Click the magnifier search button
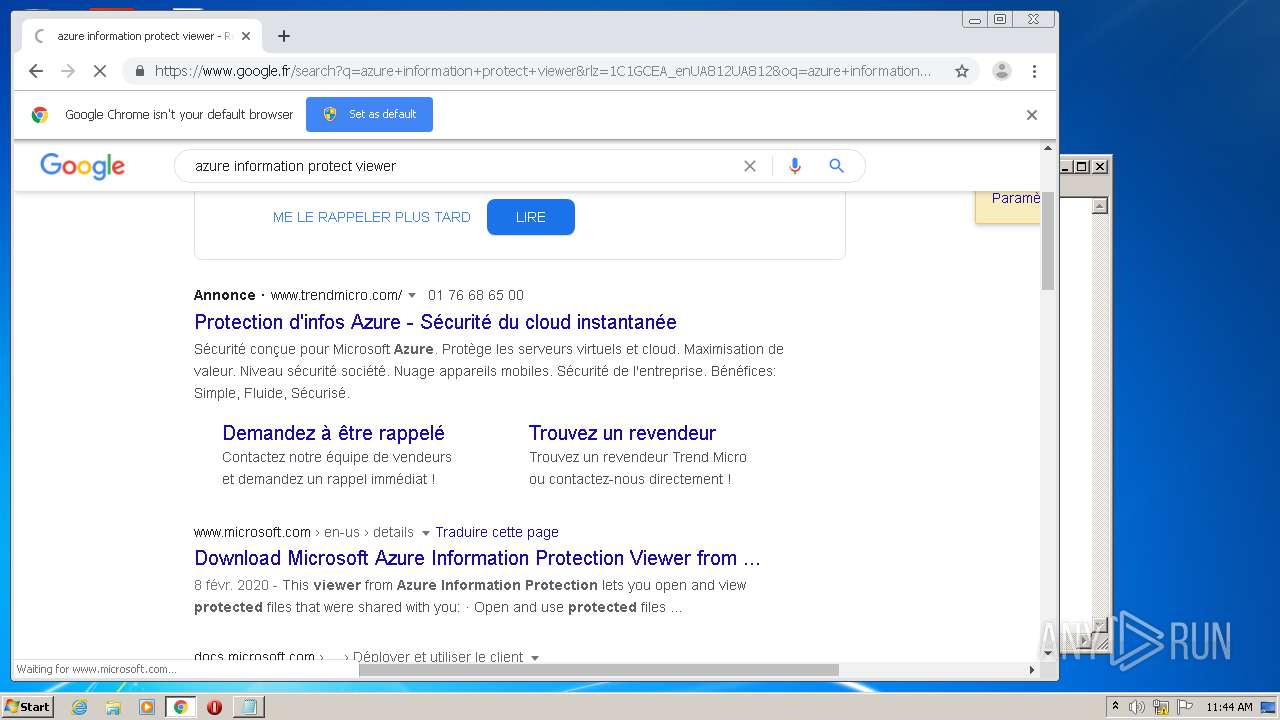The height and width of the screenshot is (720, 1280). [x=837, y=166]
